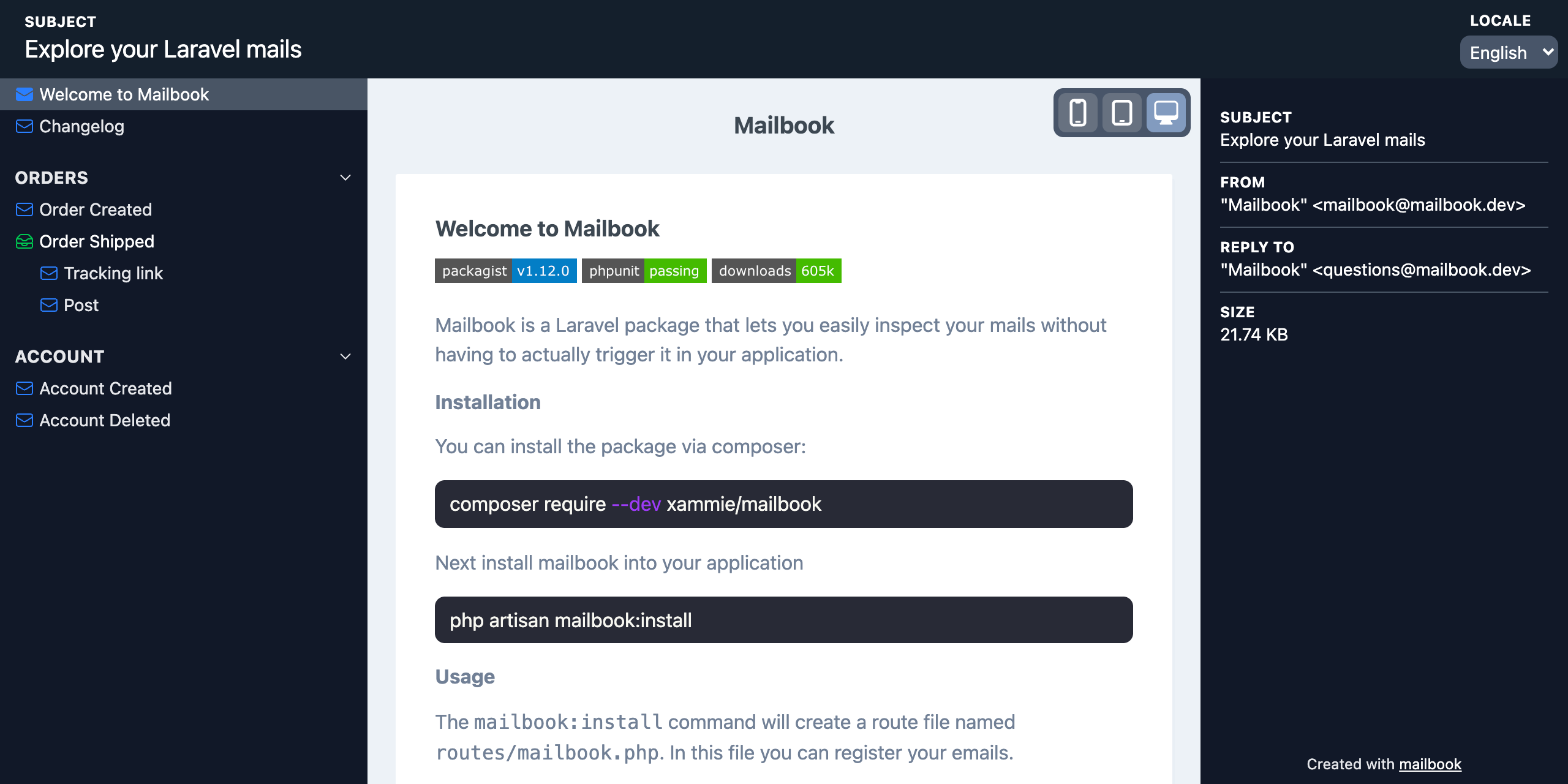Open the mailbook footer link

(x=1430, y=764)
